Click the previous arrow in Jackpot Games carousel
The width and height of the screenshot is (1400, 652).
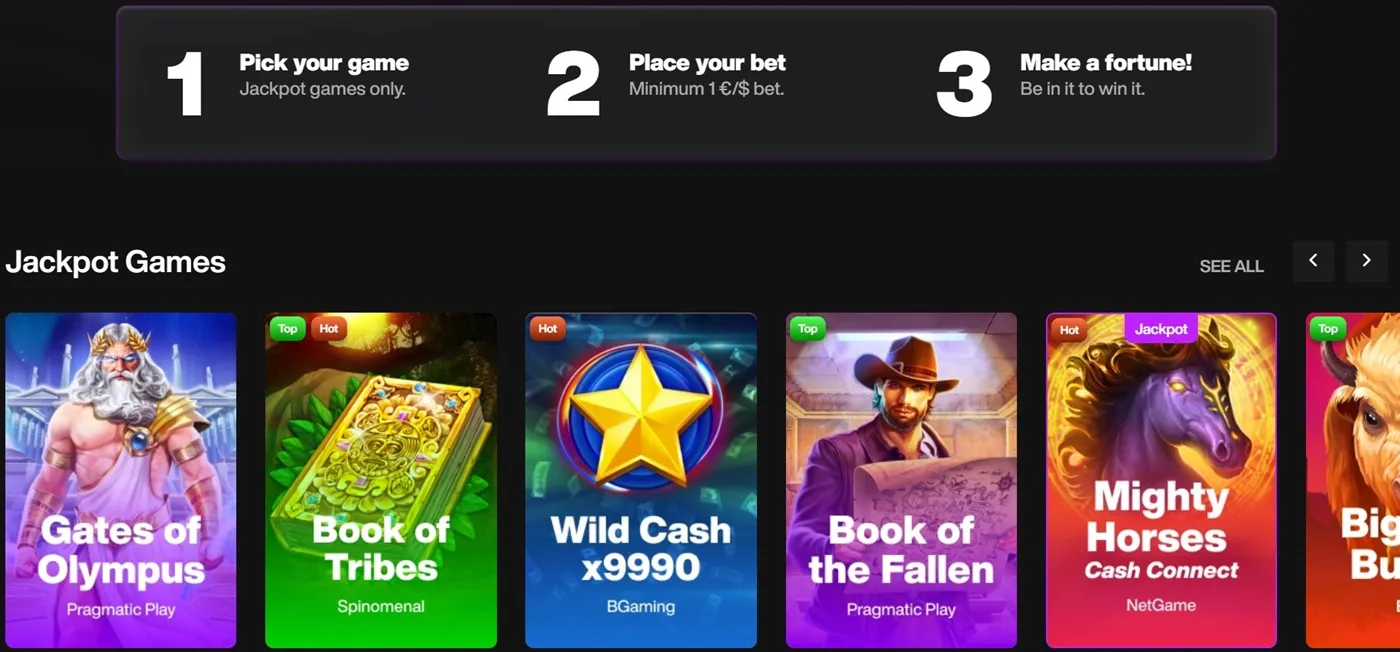pyautogui.click(x=1313, y=261)
